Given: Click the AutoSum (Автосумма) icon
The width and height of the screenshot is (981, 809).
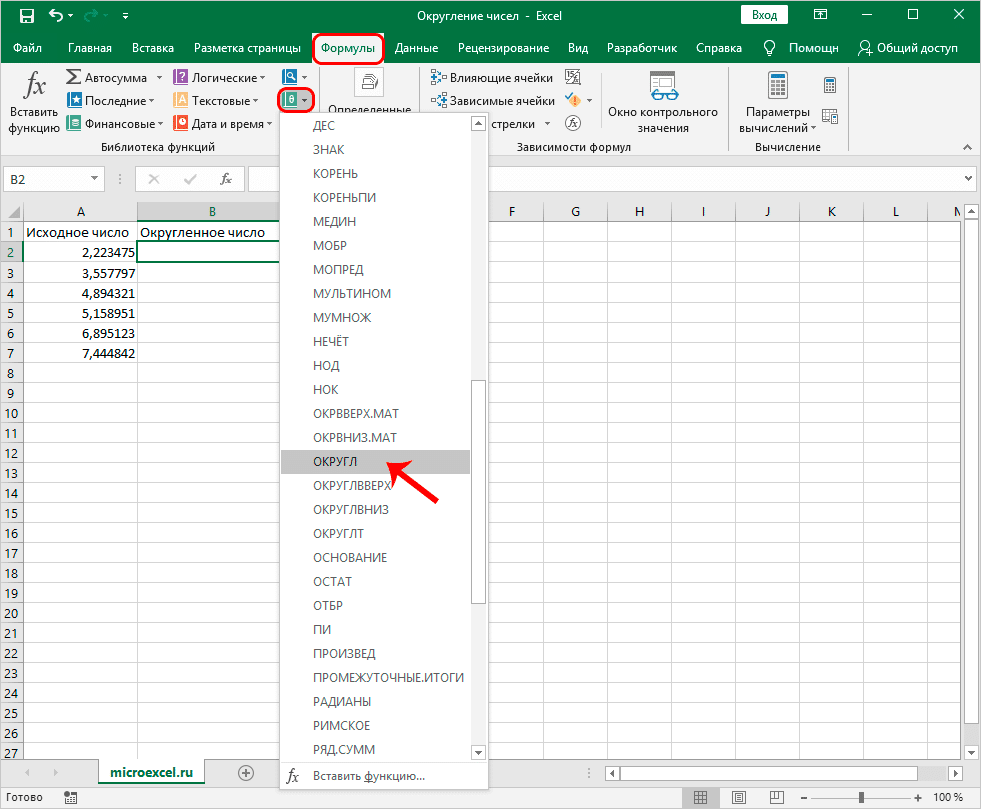Looking at the screenshot, I should click(72, 76).
